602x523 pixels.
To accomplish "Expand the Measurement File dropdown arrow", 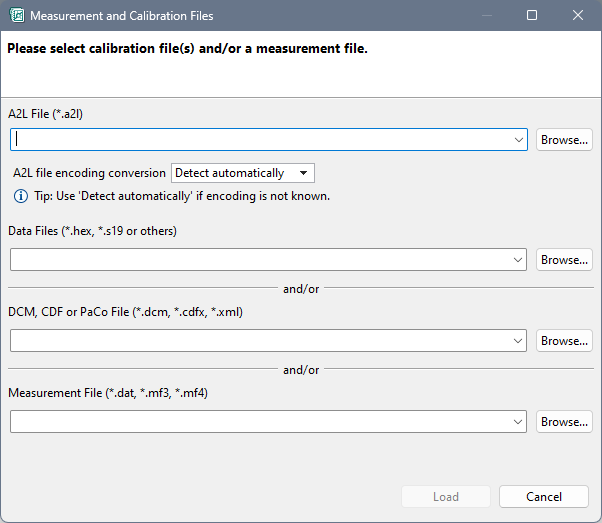I will (x=518, y=422).
